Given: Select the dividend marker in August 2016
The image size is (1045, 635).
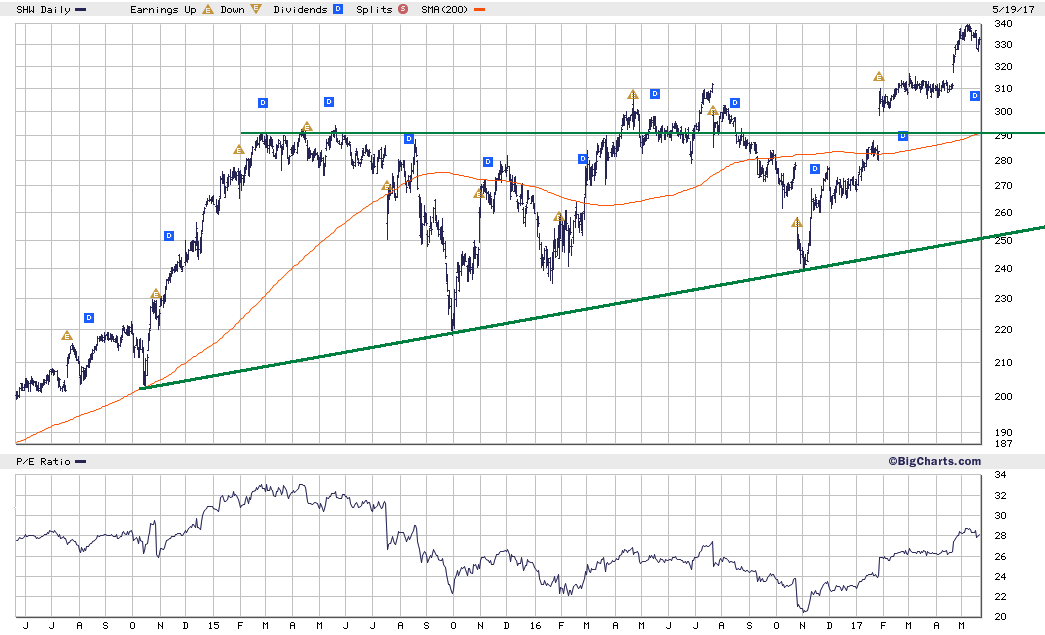Looking at the screenshot, I should coord(734,103).
